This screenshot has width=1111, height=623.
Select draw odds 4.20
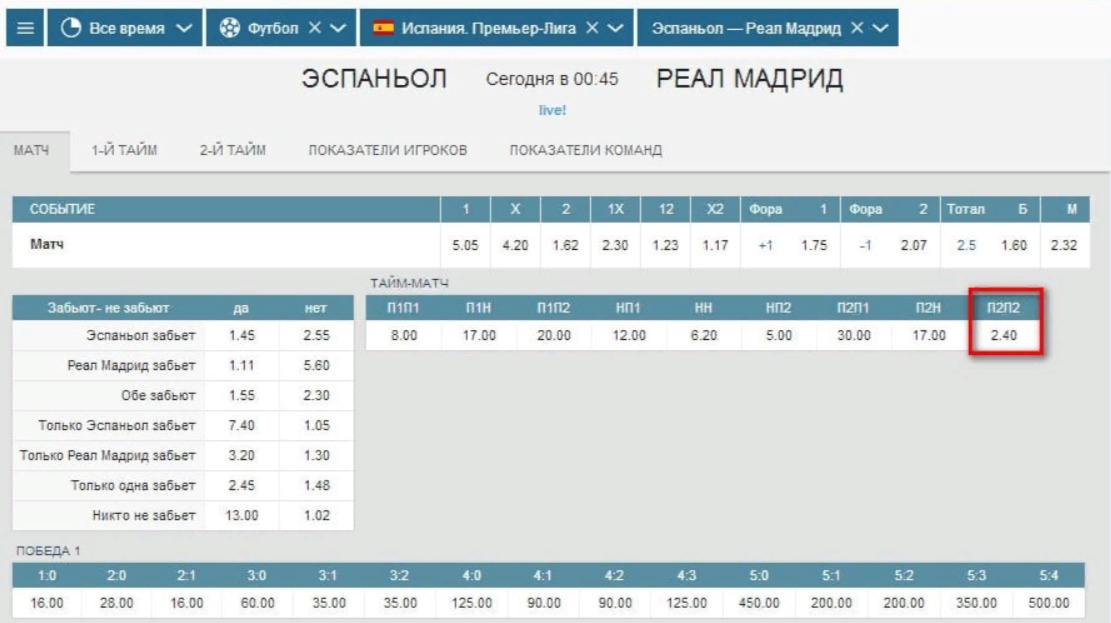515,245
